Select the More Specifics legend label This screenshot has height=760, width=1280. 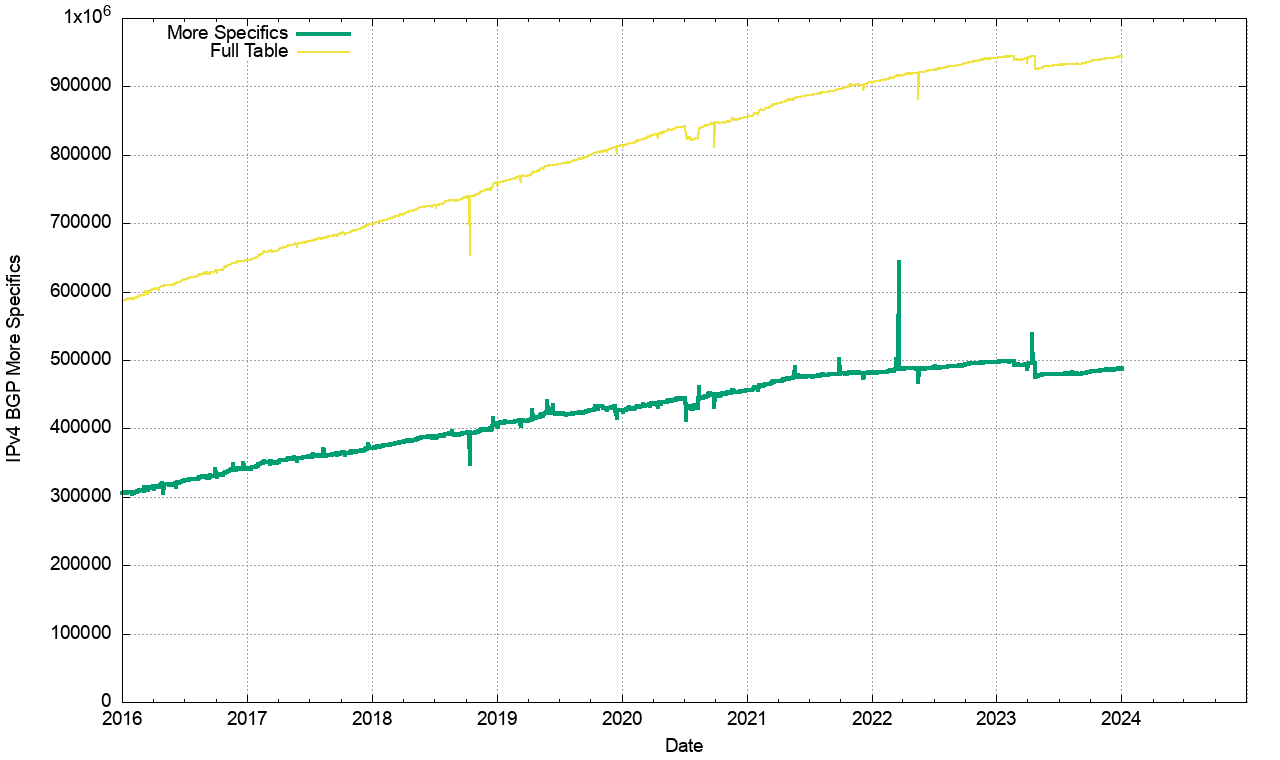coord(227,33)
